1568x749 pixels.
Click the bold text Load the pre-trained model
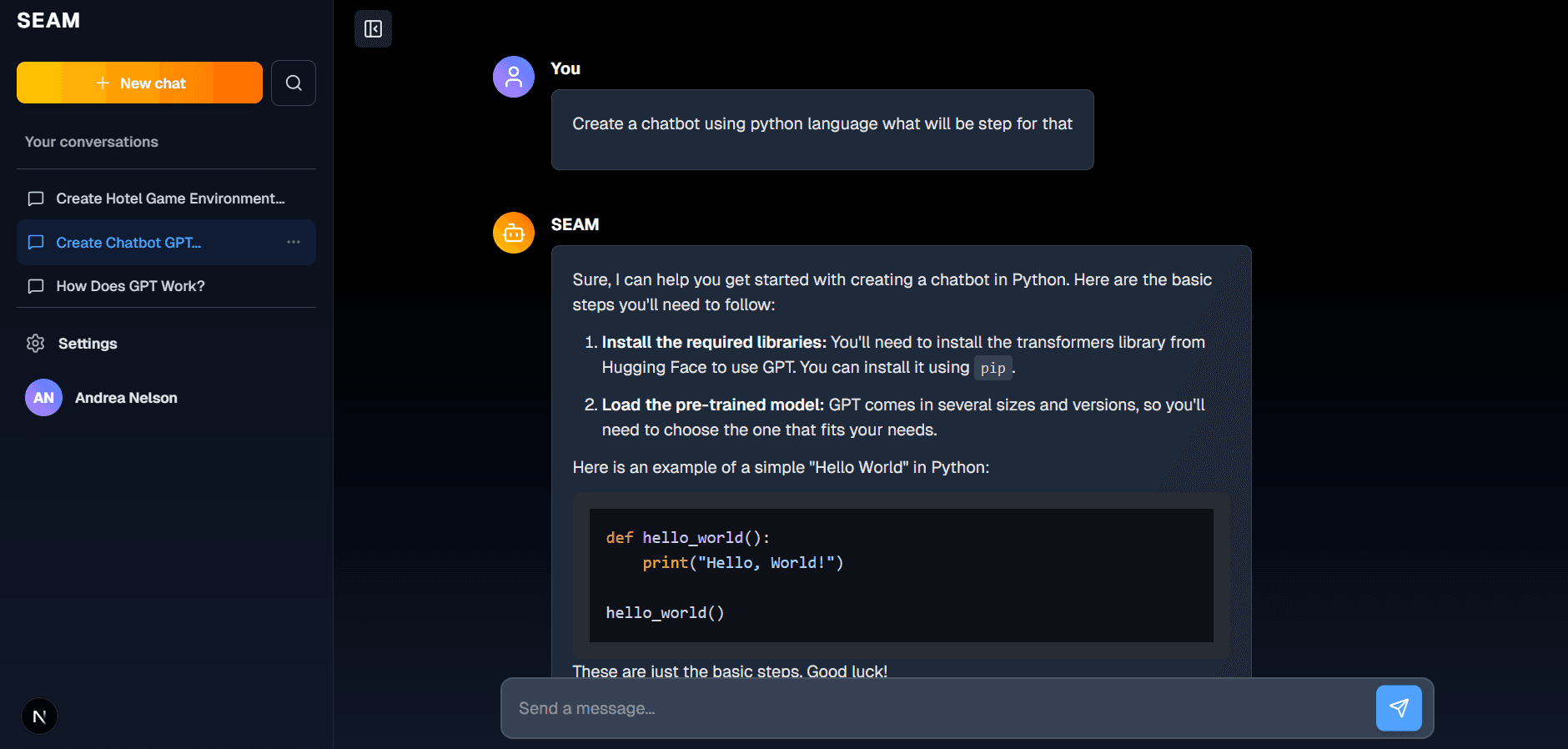point(713,405)
